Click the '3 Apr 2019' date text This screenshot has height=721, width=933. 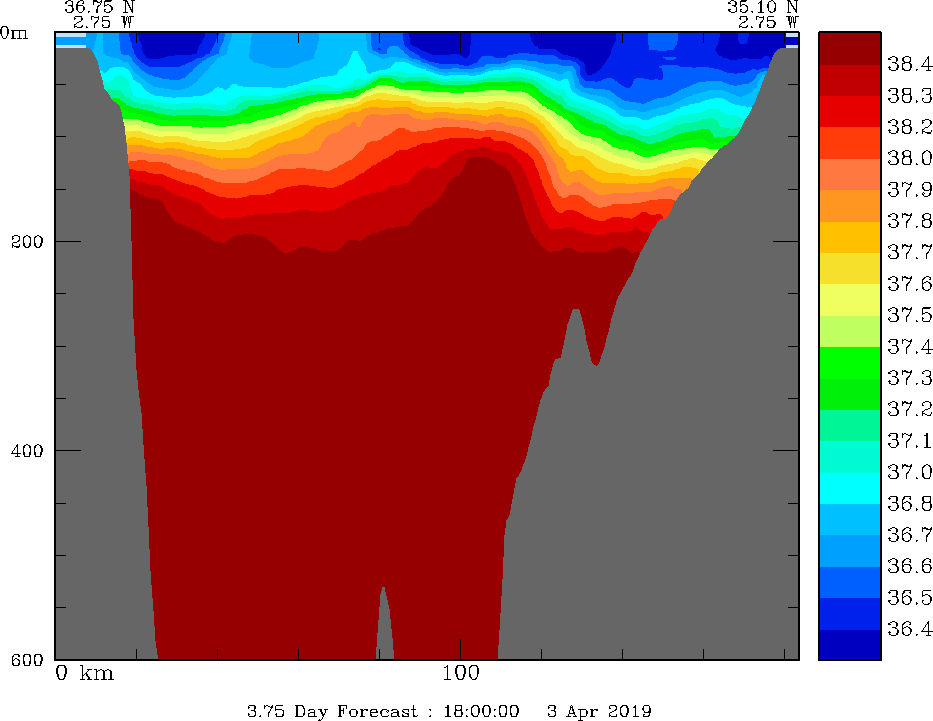click(599, 711)
